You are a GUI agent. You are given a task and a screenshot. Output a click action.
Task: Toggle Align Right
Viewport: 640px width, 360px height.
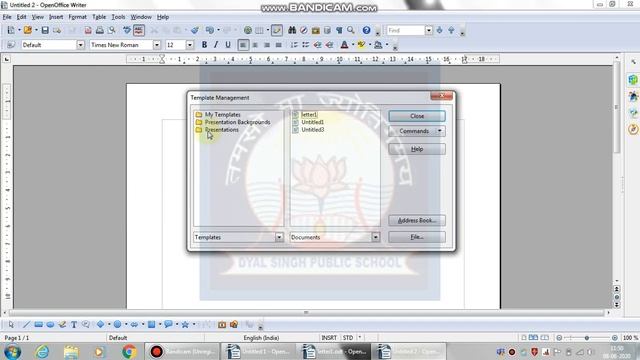click(x=267, y=45)
